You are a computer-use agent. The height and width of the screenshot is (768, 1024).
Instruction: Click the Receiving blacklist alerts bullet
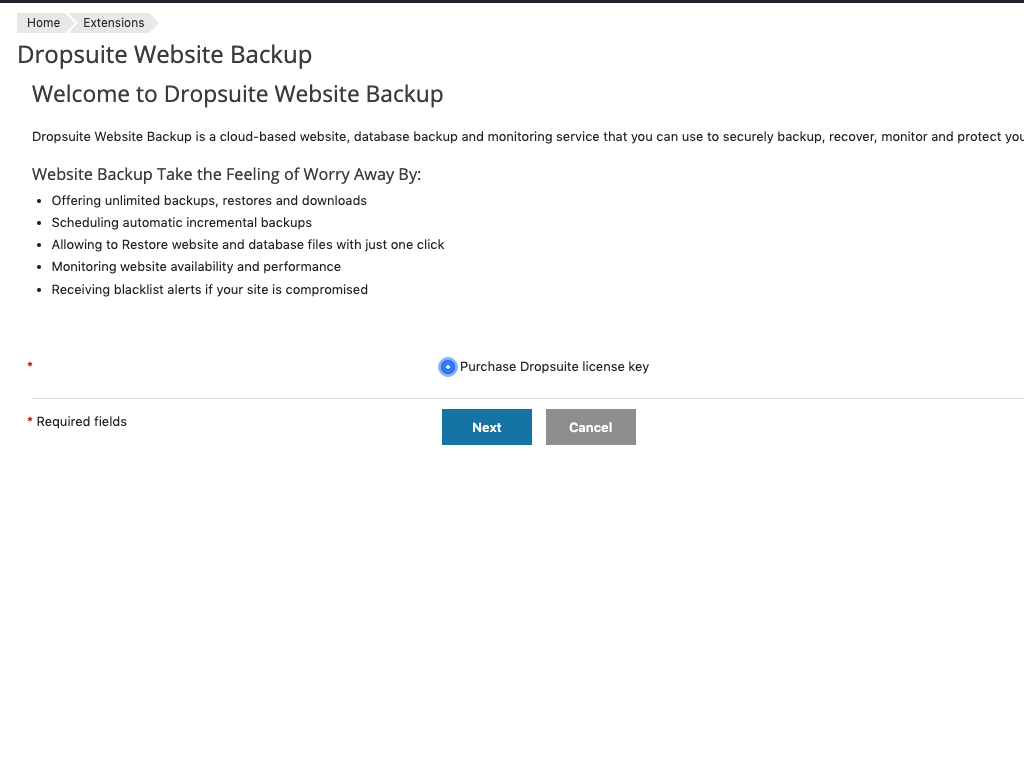[x=209, y=289]
